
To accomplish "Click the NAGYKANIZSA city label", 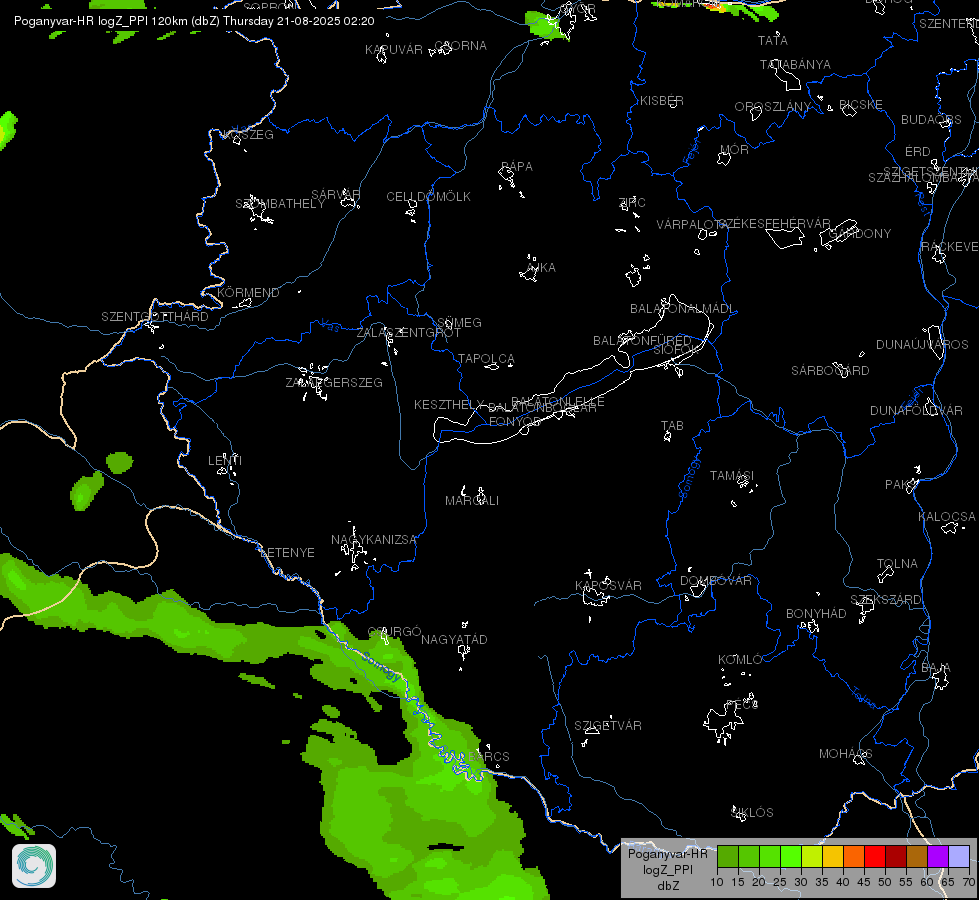I will click(x=373, y=540).
